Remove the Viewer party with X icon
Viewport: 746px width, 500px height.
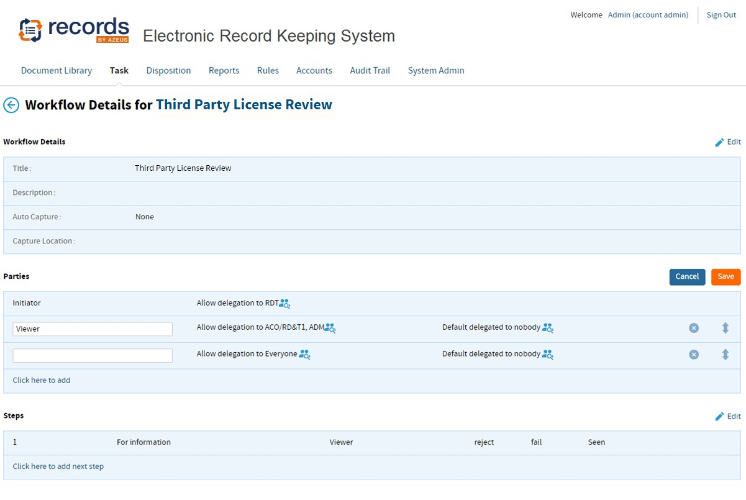click(x=694, y=328)
